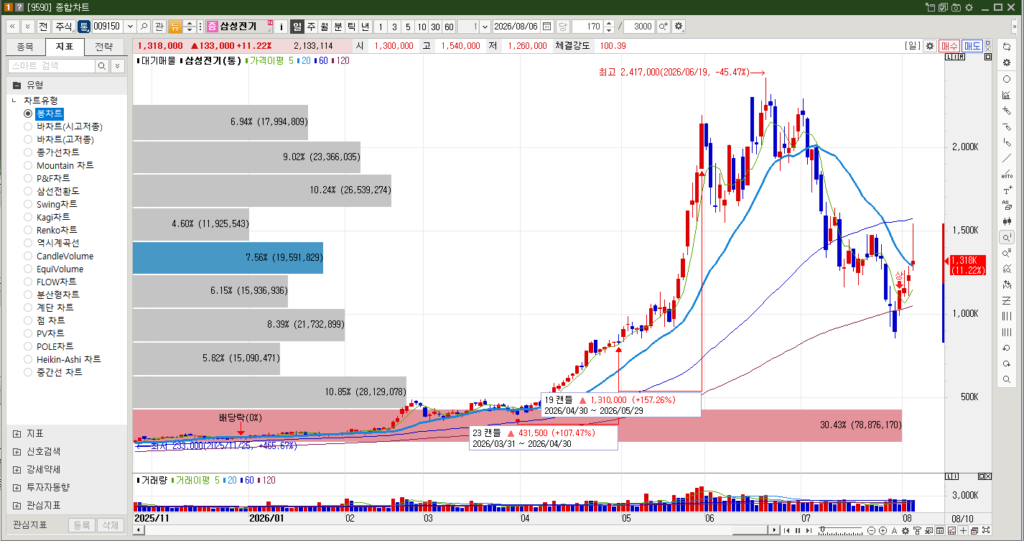Click the chart zoom slider handle
Screen dimensions: 1024x541
[822, 529]
